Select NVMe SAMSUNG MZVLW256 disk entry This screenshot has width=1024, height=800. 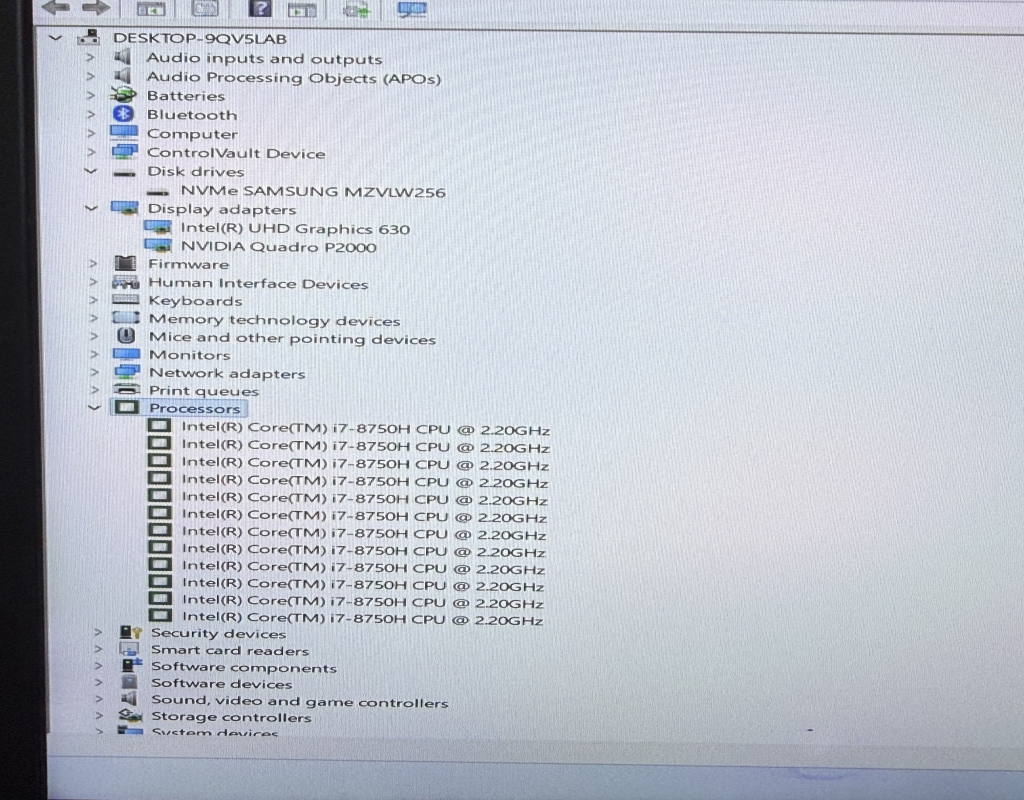pyautogui.click(x=313, y=192)
